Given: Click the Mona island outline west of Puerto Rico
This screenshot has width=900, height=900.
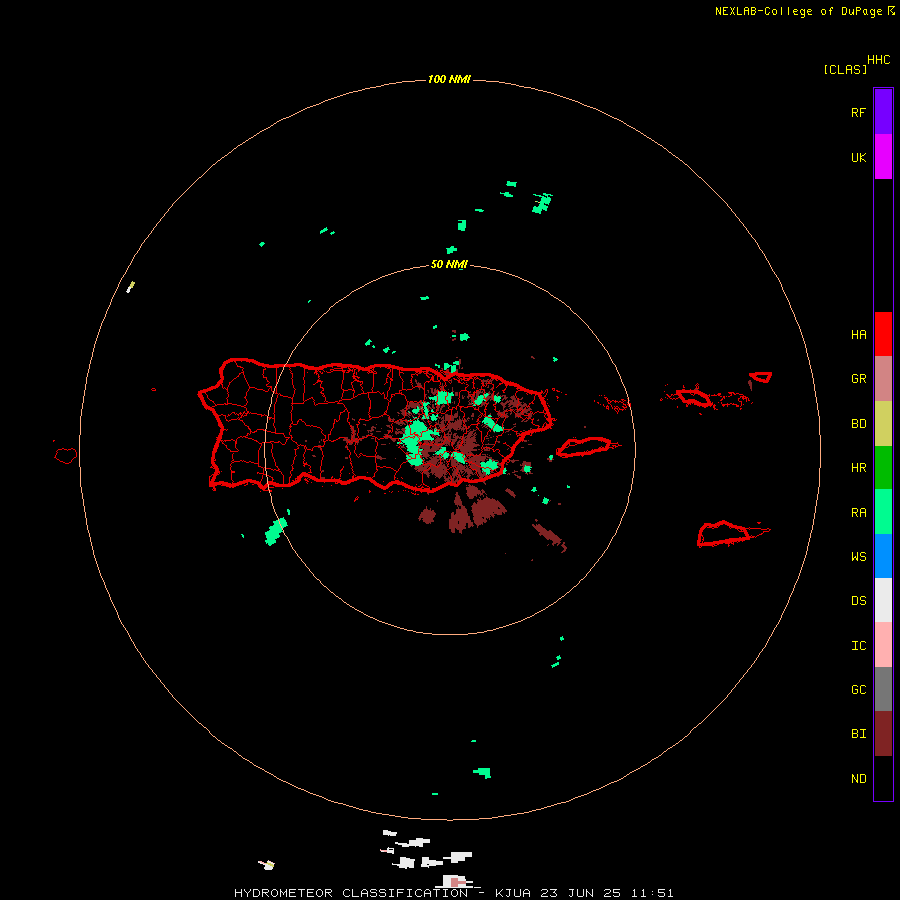Looking at the screenshot, I should click(x=66, y=456).
